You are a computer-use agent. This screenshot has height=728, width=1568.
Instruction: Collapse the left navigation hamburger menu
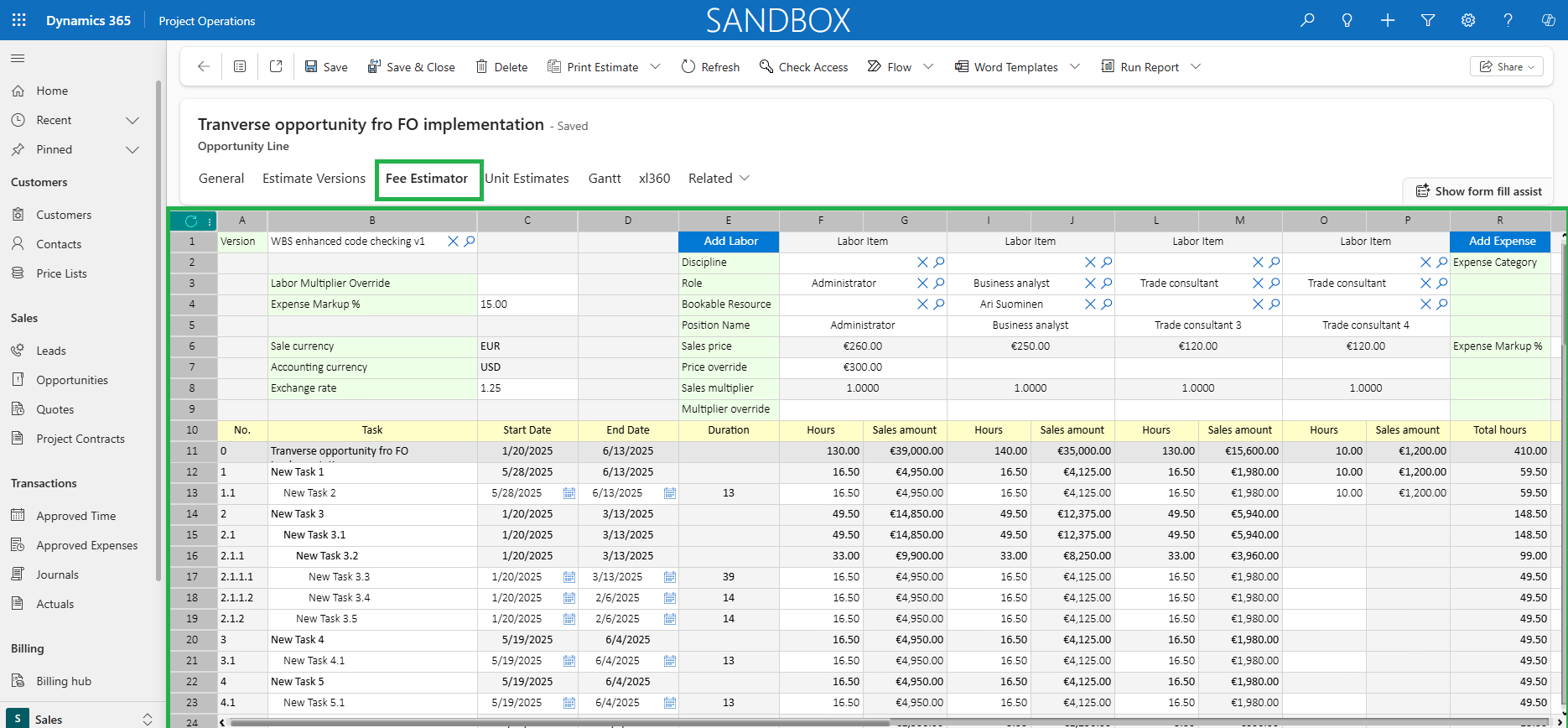pyautogui.click(x=18, y=58)
